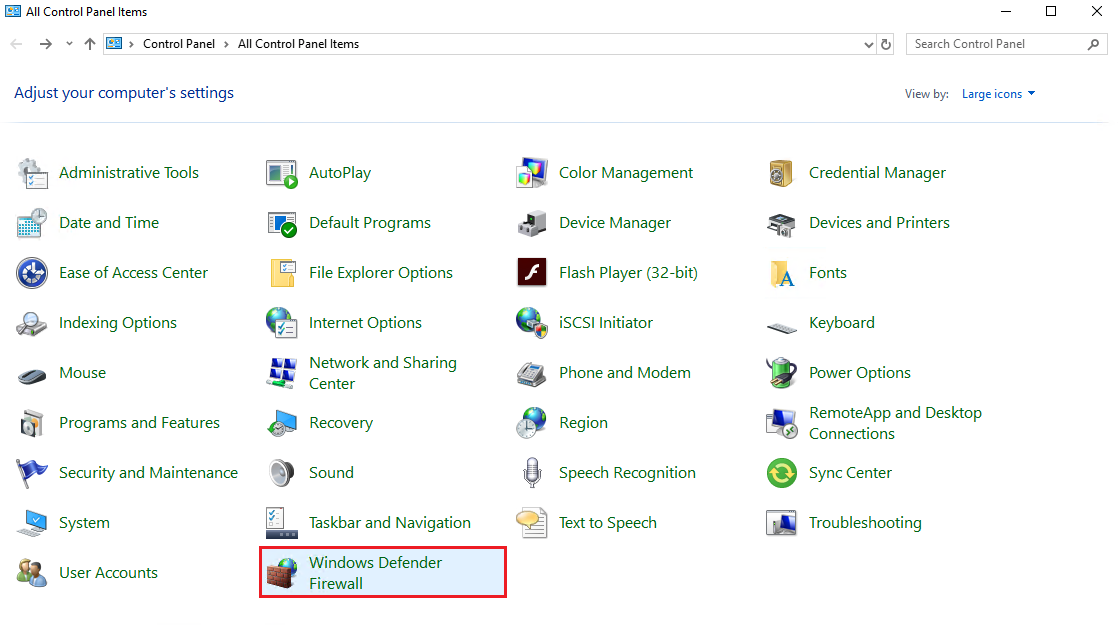Open the recent locations dropdown arrow

click(69, 44)
